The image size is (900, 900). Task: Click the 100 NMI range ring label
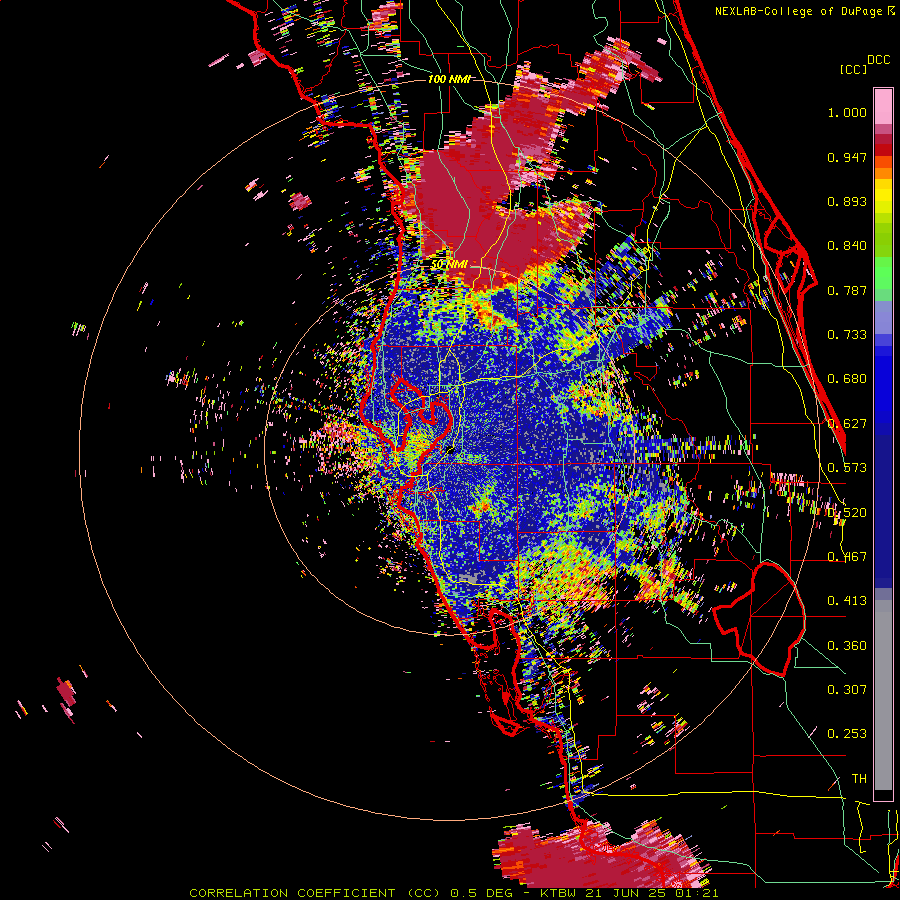click(449, 79)
